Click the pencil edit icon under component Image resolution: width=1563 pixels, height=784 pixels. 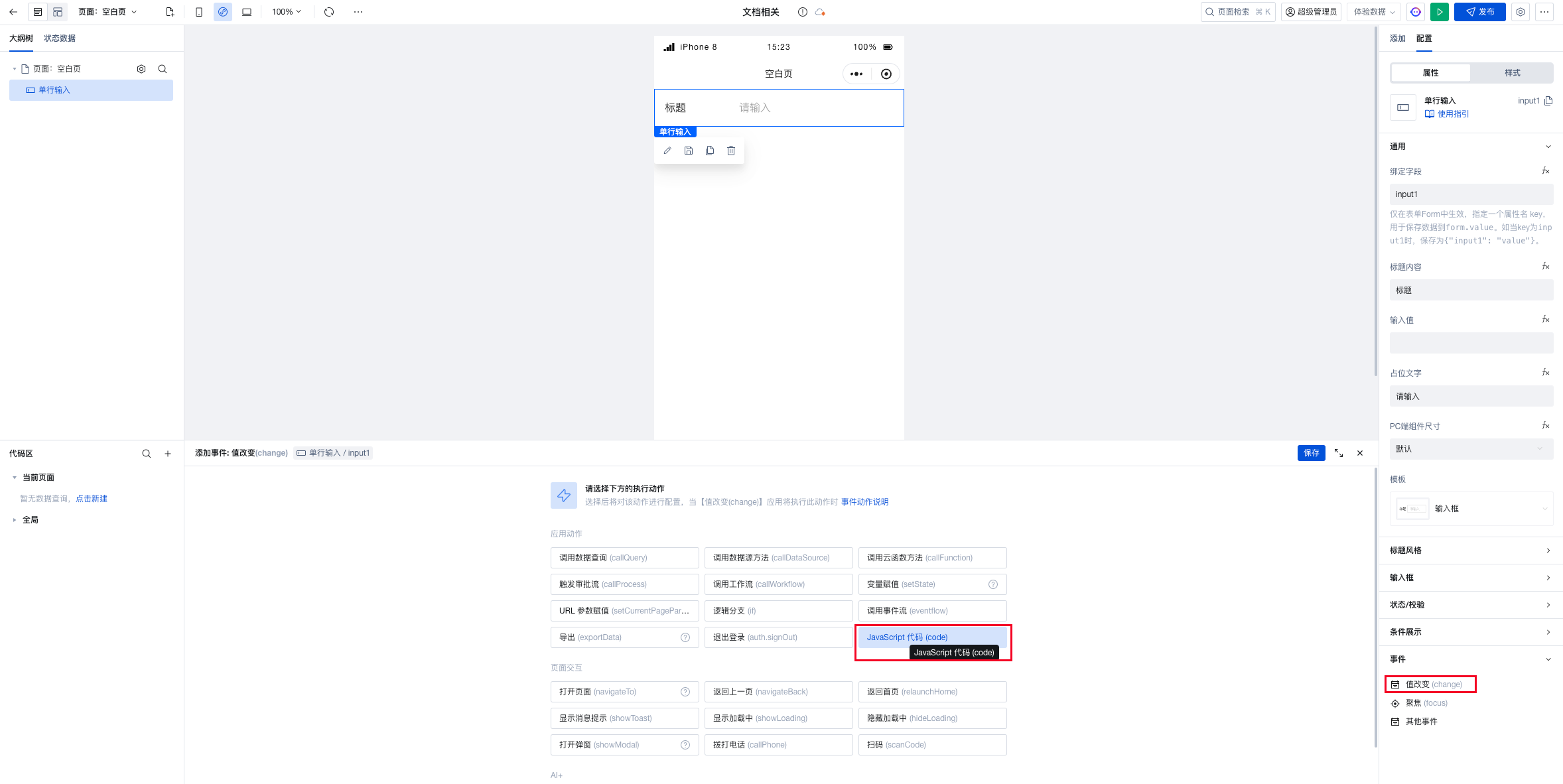667,151
